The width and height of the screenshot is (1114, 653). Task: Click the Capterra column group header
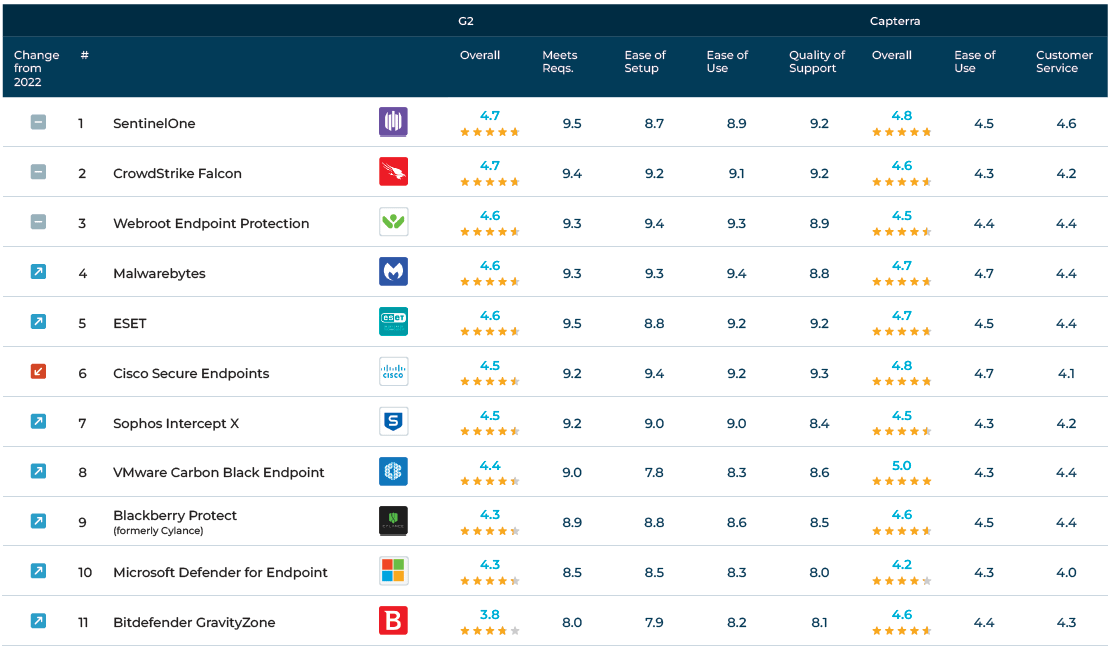coord(895,21)
